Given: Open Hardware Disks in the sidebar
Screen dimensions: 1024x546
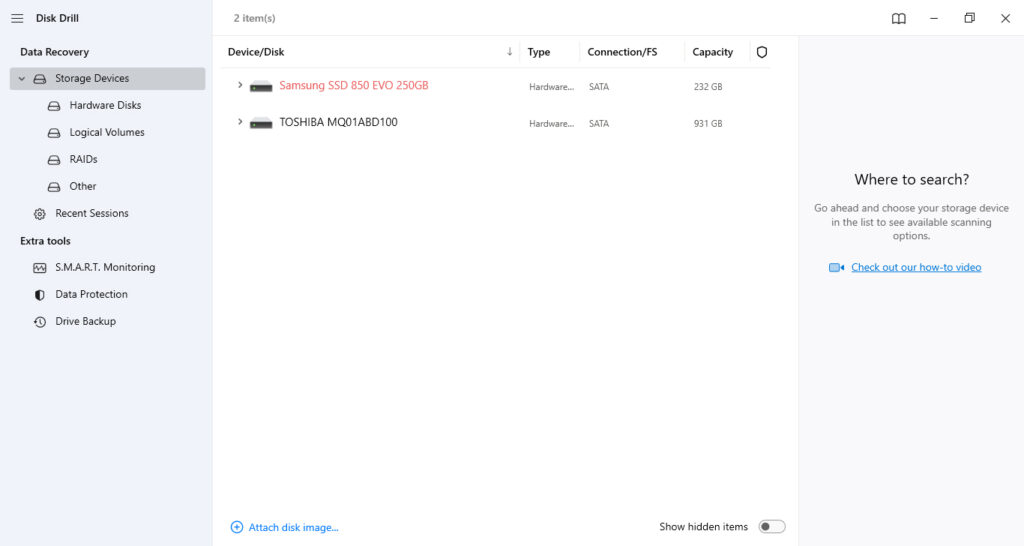Looking at the screenshot, I should [105, 105].
